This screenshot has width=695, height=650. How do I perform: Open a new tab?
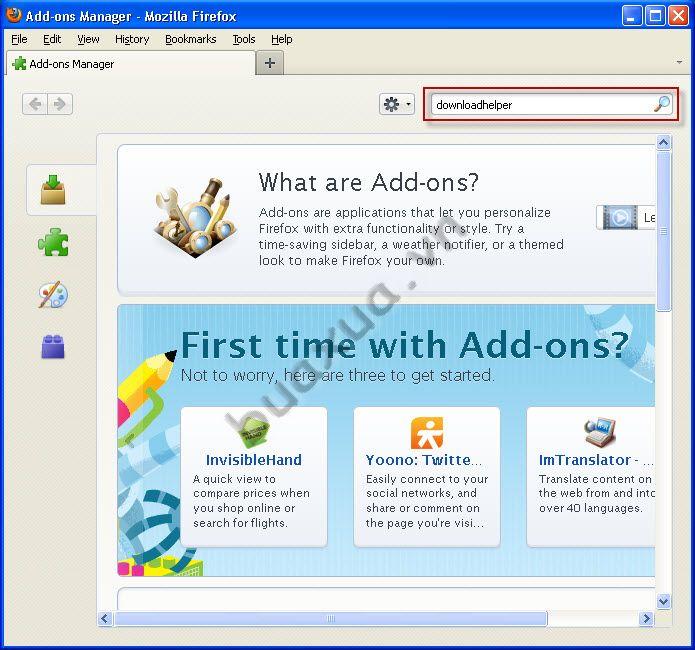coord(270,63)
